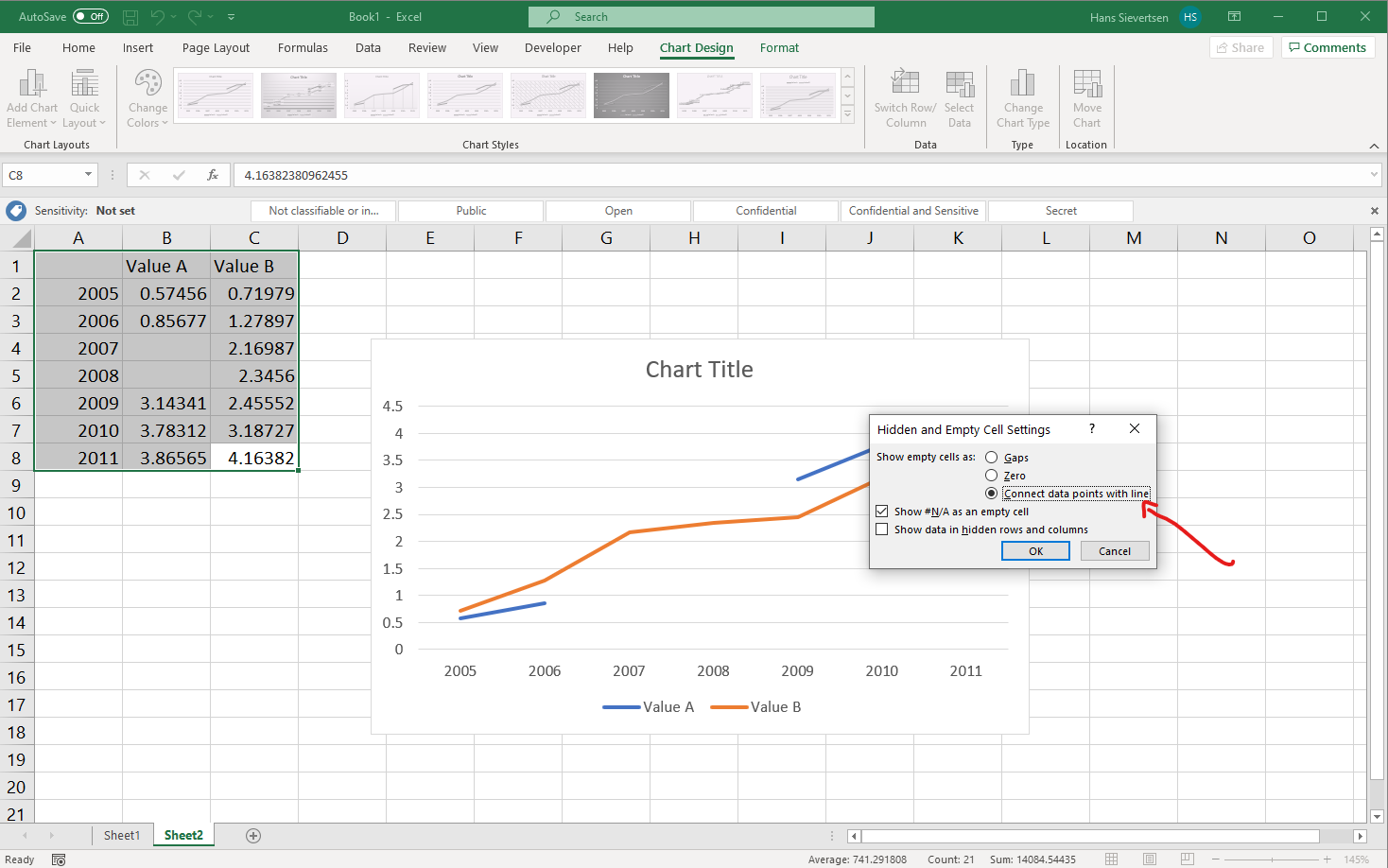
Task: Set sensitivity to Confidential
Action: point(766,211)
